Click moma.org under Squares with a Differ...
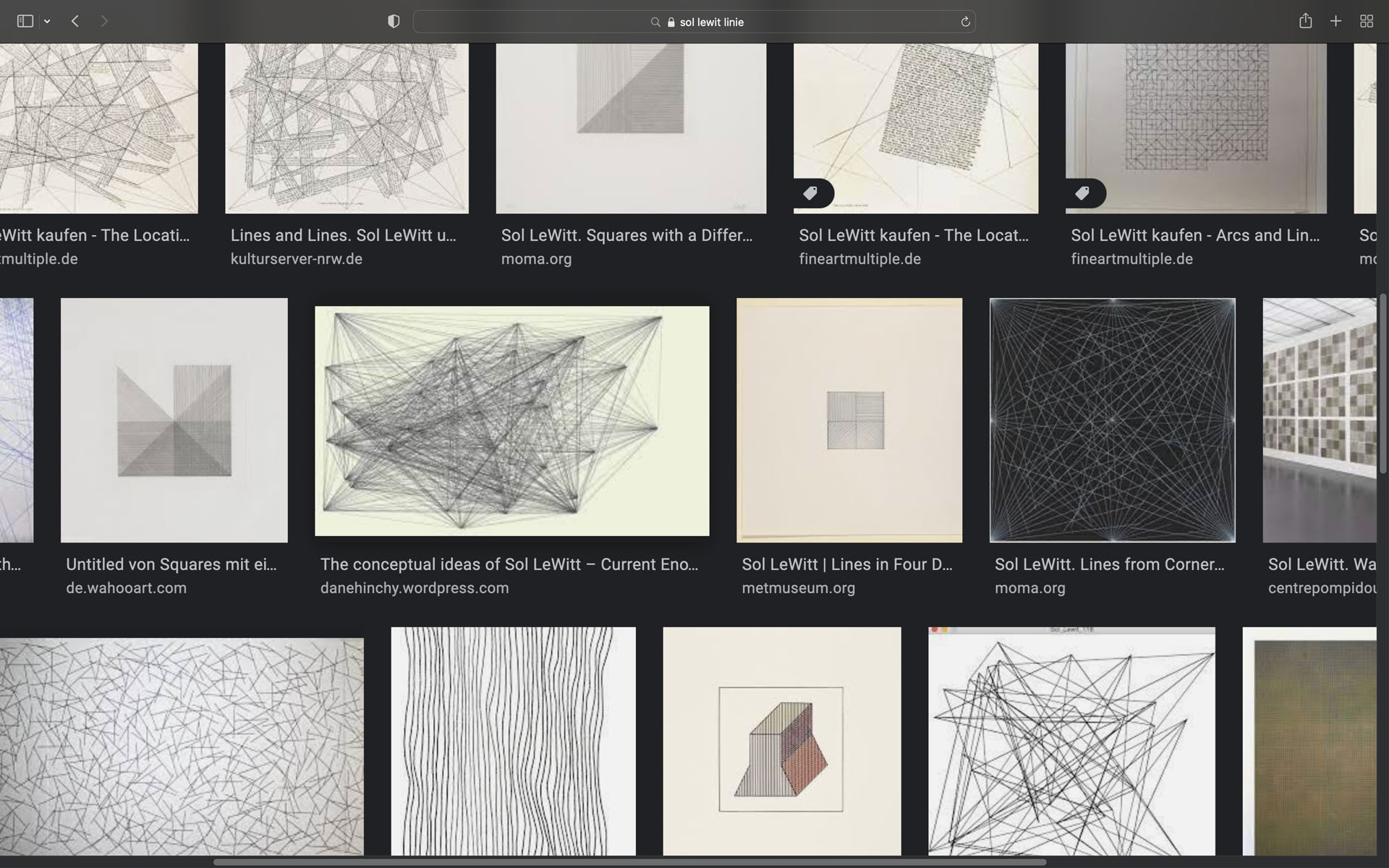Image resolution: width=1389 pixels, height=868 pixels. (536, 259)
